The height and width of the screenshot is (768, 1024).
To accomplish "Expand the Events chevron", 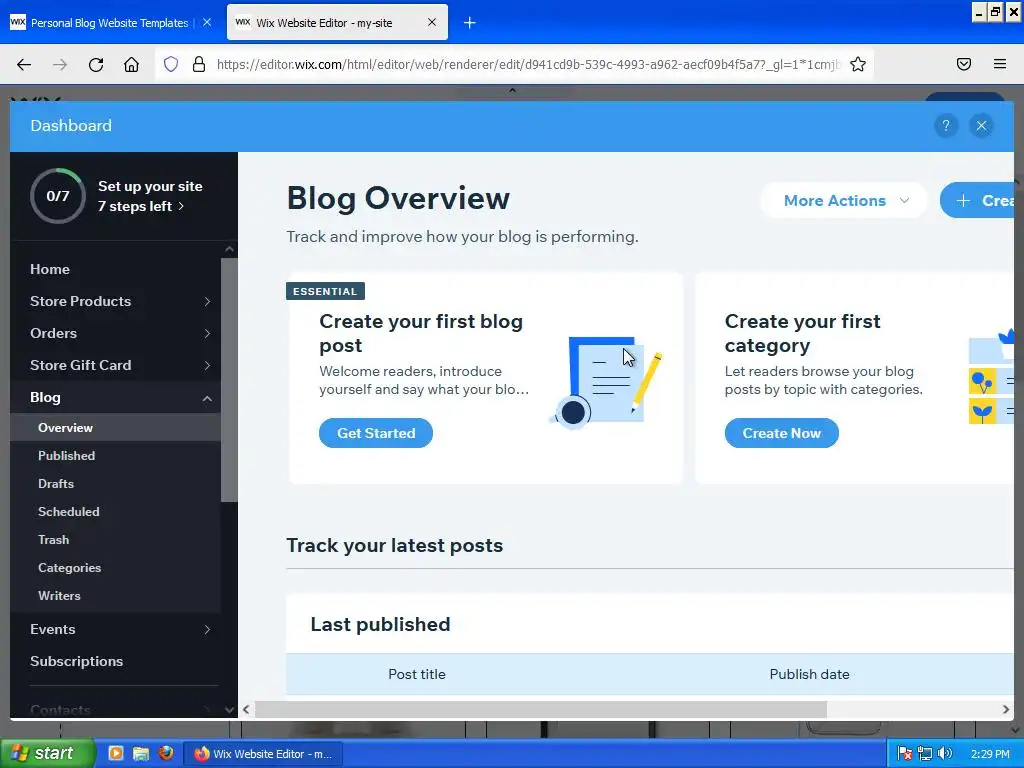I will pyautogui.click(x=207, y=630).
